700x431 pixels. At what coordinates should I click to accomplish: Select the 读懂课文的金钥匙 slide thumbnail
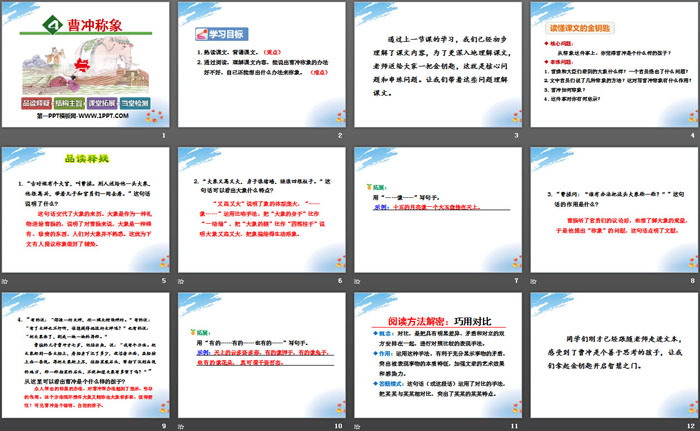click(x=614, y=65)
